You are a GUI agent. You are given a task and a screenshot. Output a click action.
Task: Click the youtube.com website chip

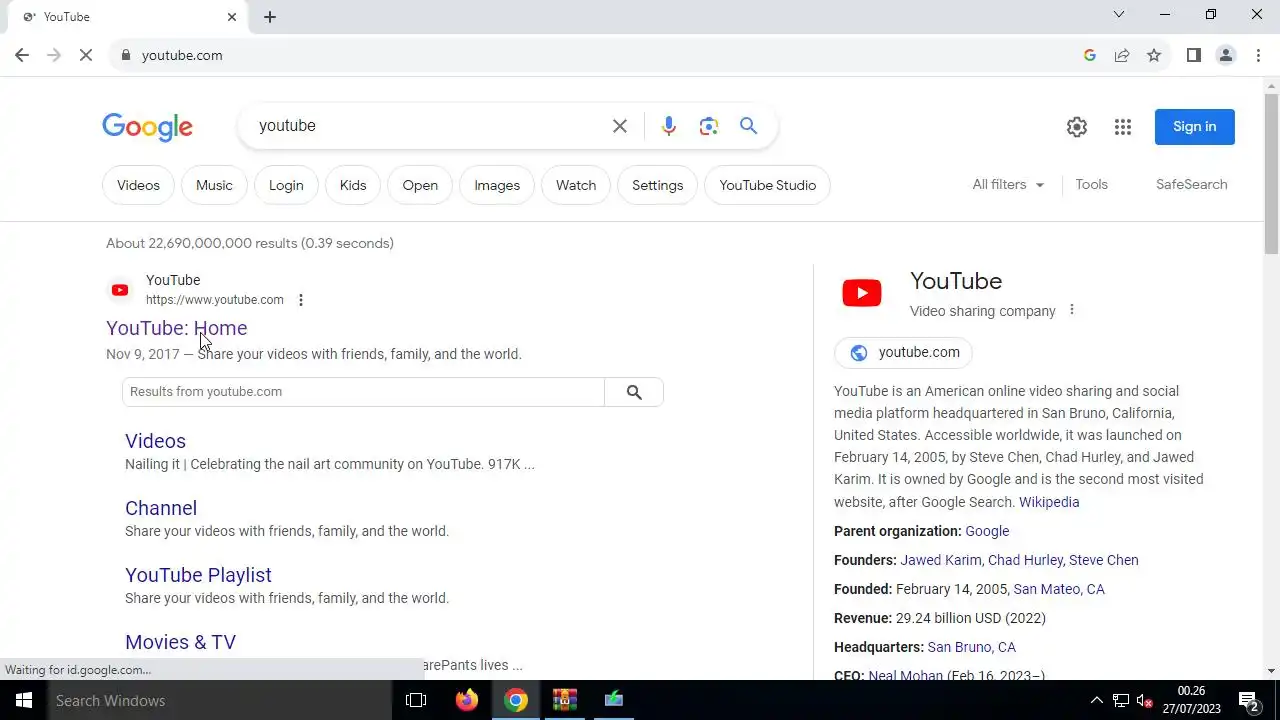(904, 352)
